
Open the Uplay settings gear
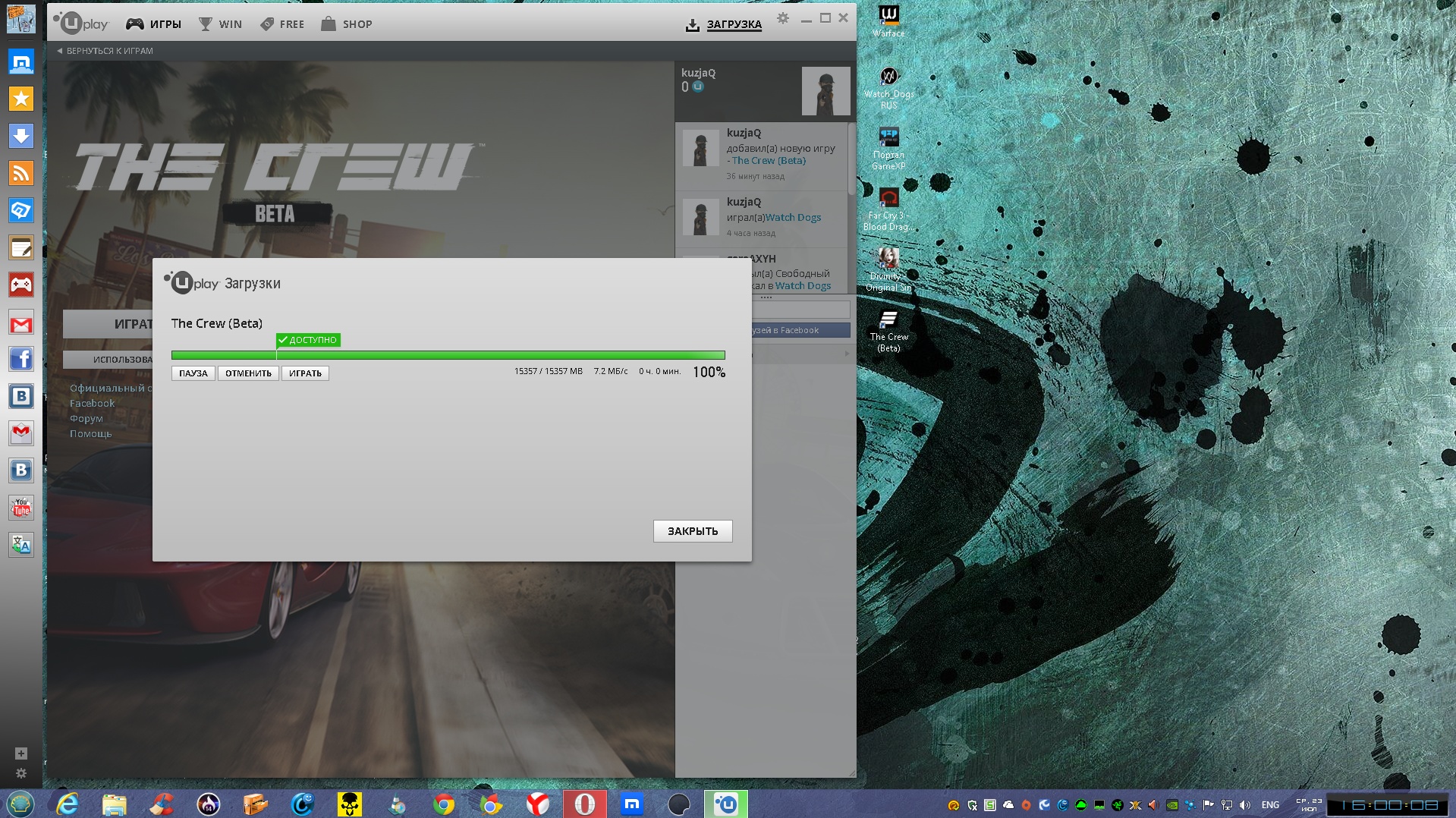[783, 18]
